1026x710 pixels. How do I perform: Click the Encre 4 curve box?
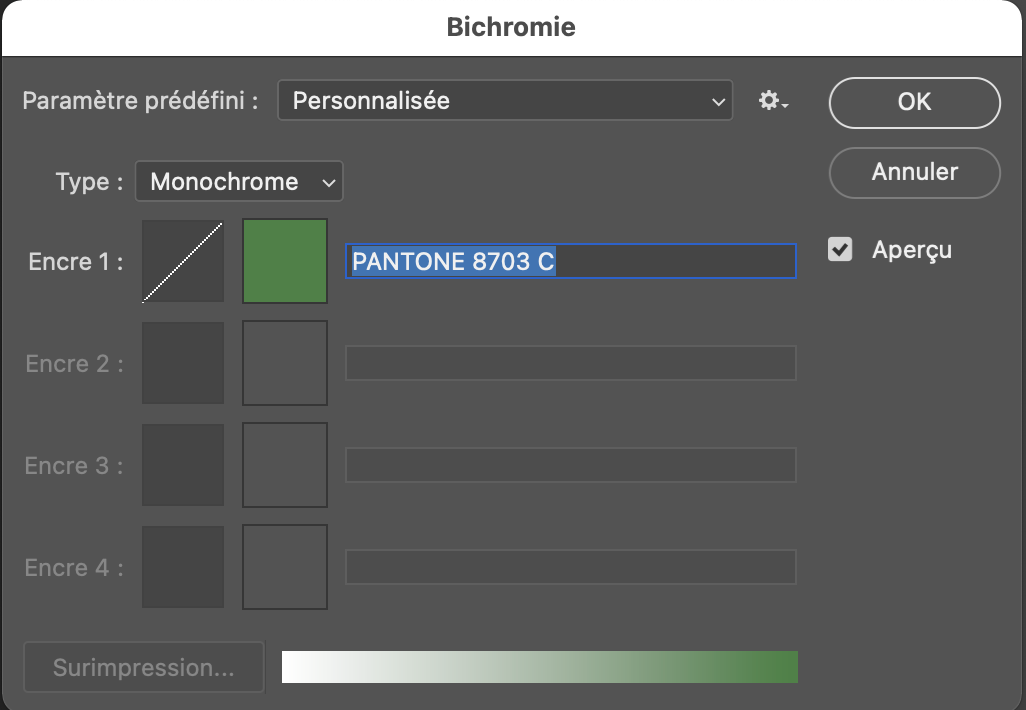(183, 567)
